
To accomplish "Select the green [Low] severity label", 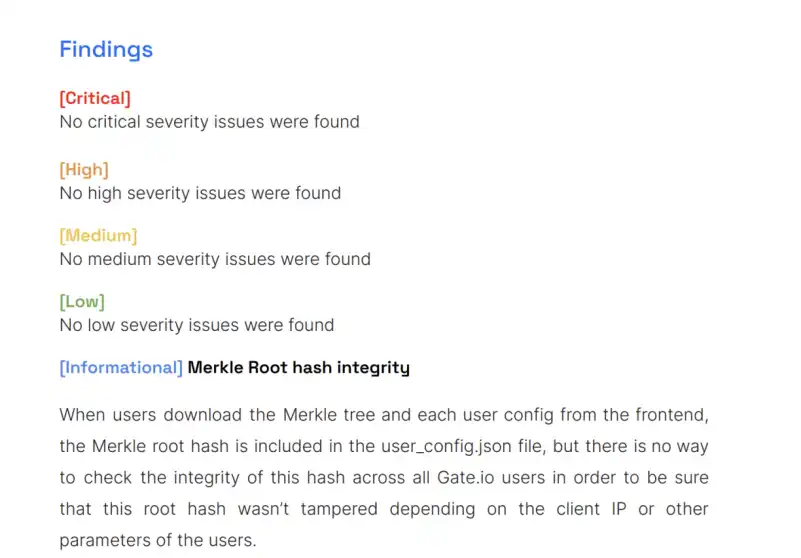I will [82, 301].
